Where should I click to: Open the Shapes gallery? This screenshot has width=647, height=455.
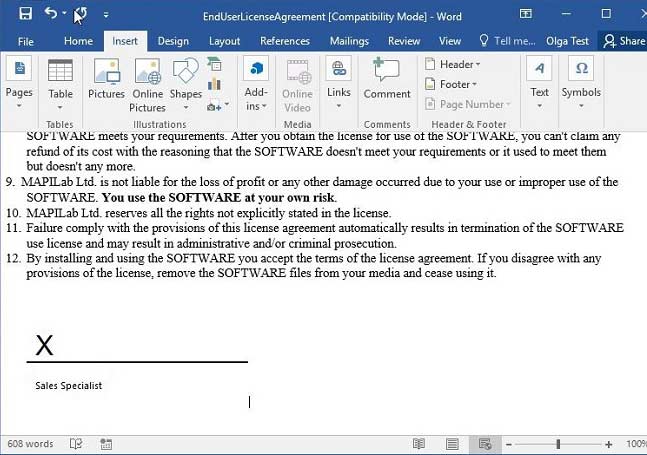pyautogui.click(x=186, y=85)
